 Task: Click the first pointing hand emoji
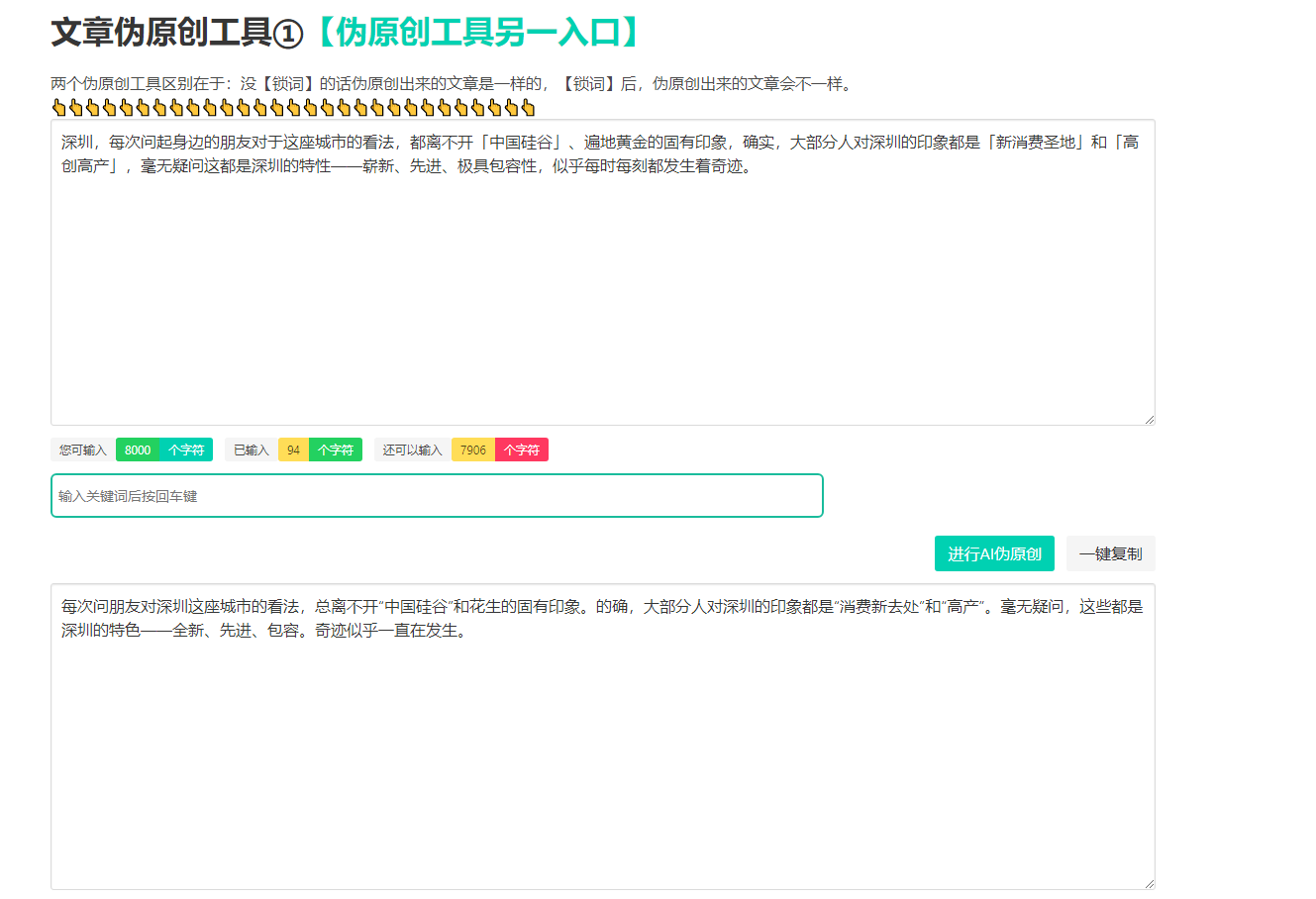[58, 107]
